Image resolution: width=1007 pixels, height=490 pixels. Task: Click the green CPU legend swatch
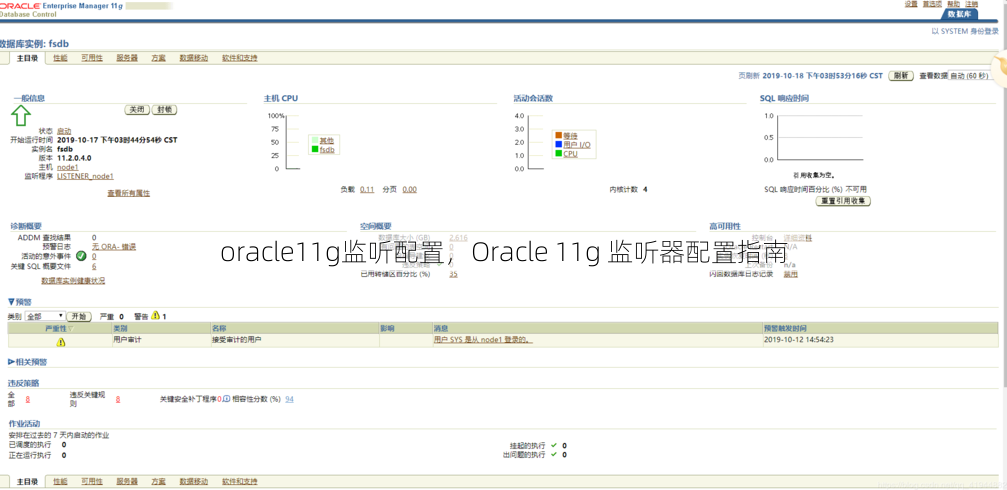click(x=558, y=153)
